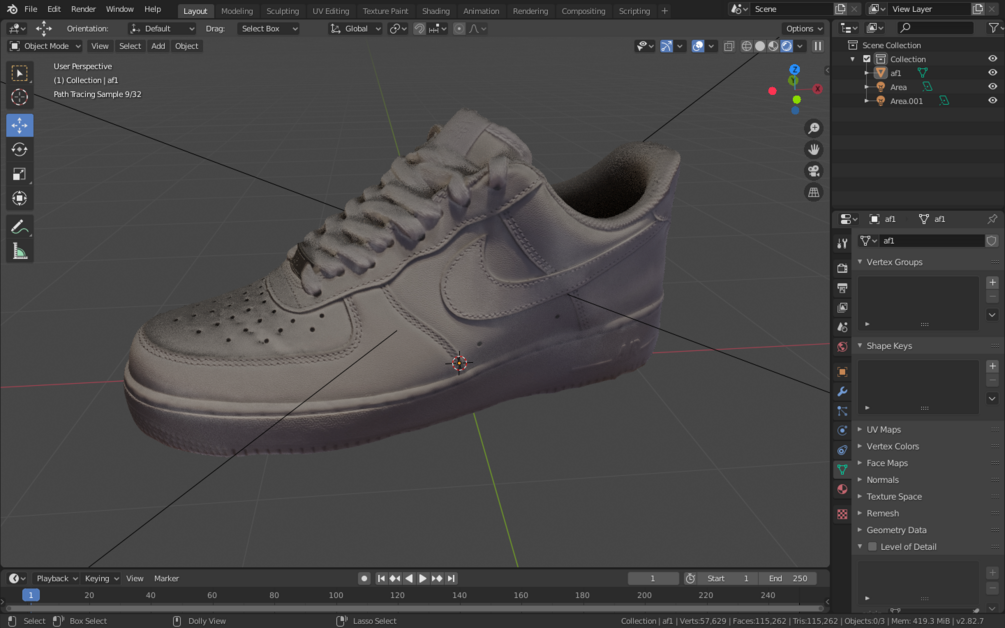
Task: Switch orthographic/perspective grid icon
Action: click(813, 192)
